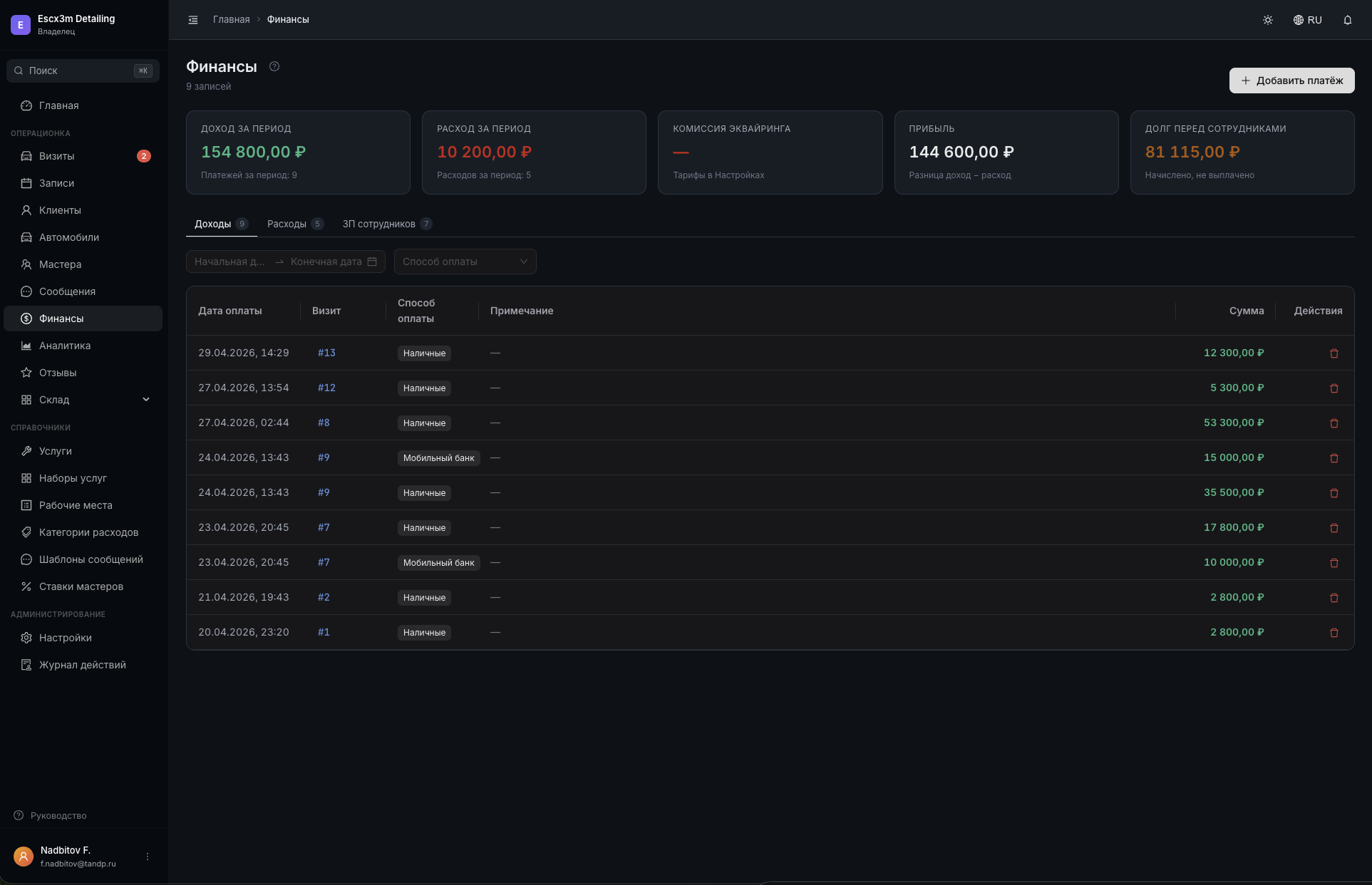1372x885 pixels.
Task: Click the help icon next to Финансы
Action: point(274,66)
